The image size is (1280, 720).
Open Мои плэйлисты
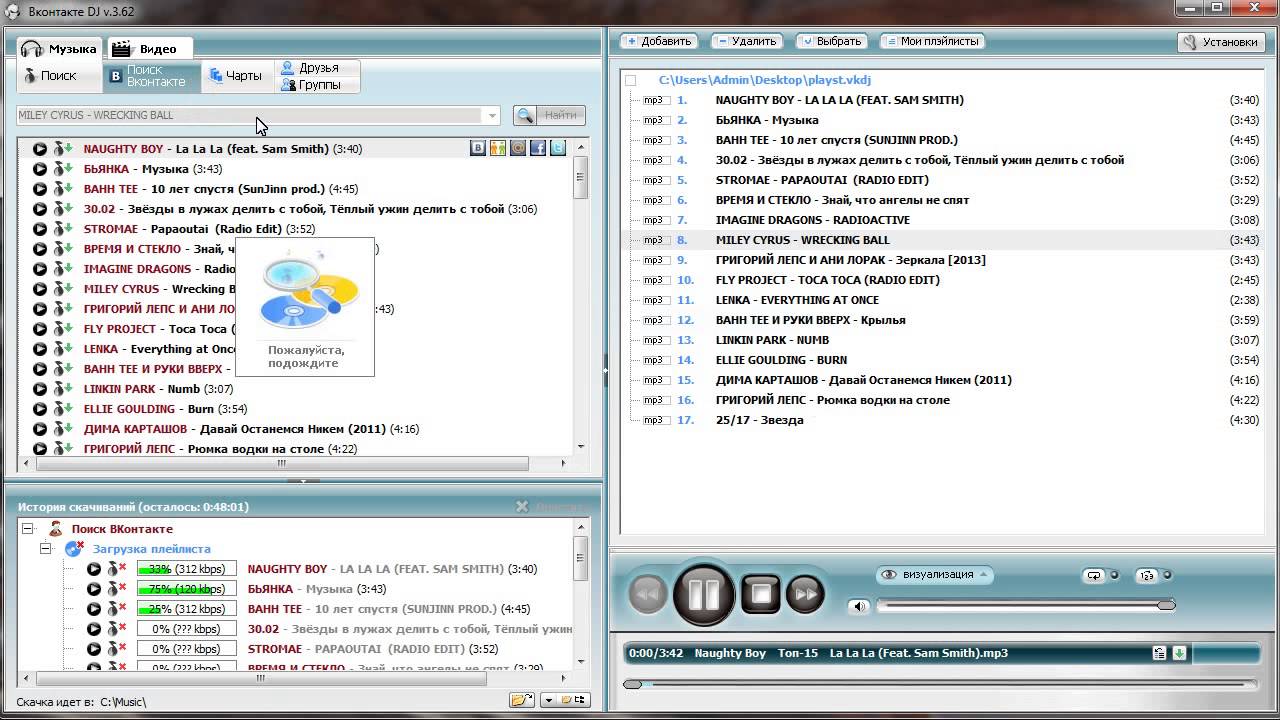(x=932, y=41)
